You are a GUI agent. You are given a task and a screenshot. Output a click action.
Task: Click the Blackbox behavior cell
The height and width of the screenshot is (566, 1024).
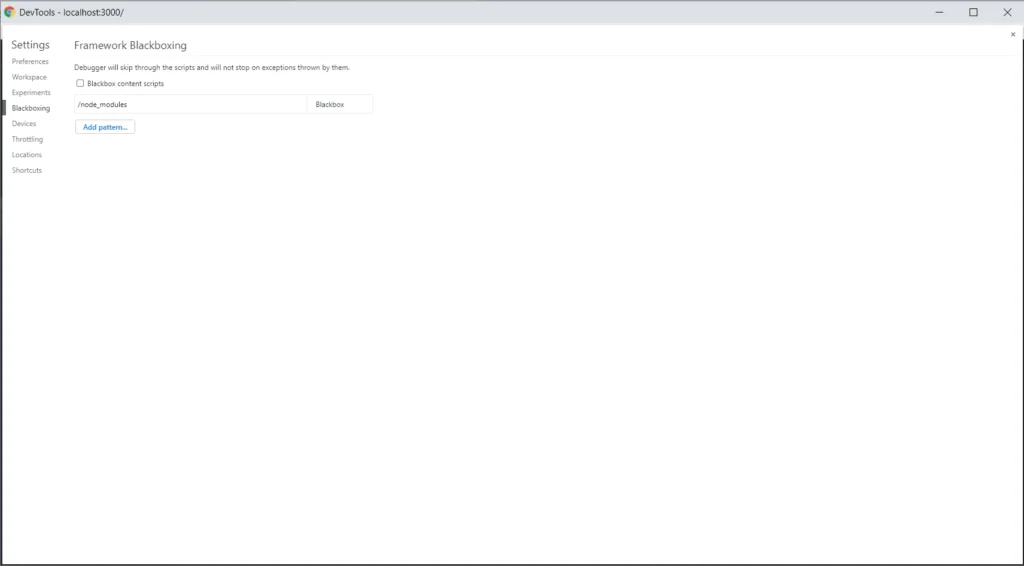(340, 104)
